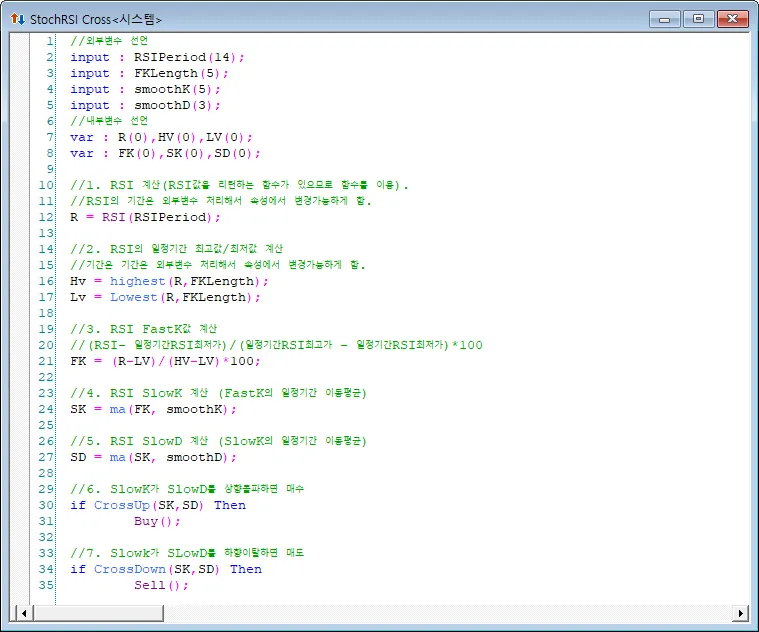
Task: Click on the line 'input : smoothD(3);'
Action: click(x=145, y=105)
